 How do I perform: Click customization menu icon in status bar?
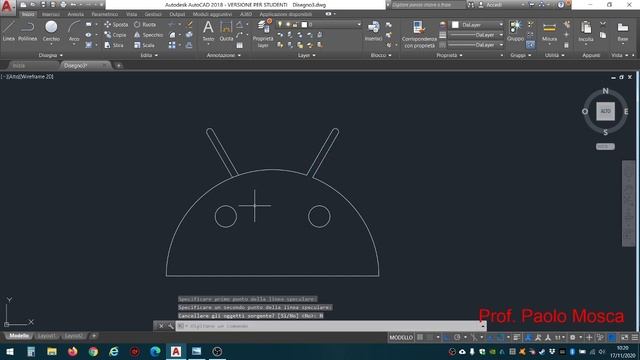coord(635,338)
